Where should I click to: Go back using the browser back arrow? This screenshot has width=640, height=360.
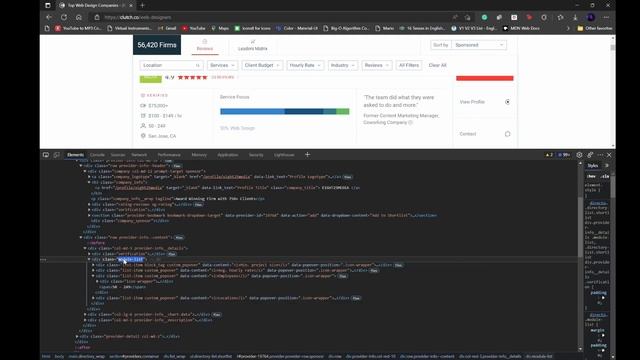[49, 18]
